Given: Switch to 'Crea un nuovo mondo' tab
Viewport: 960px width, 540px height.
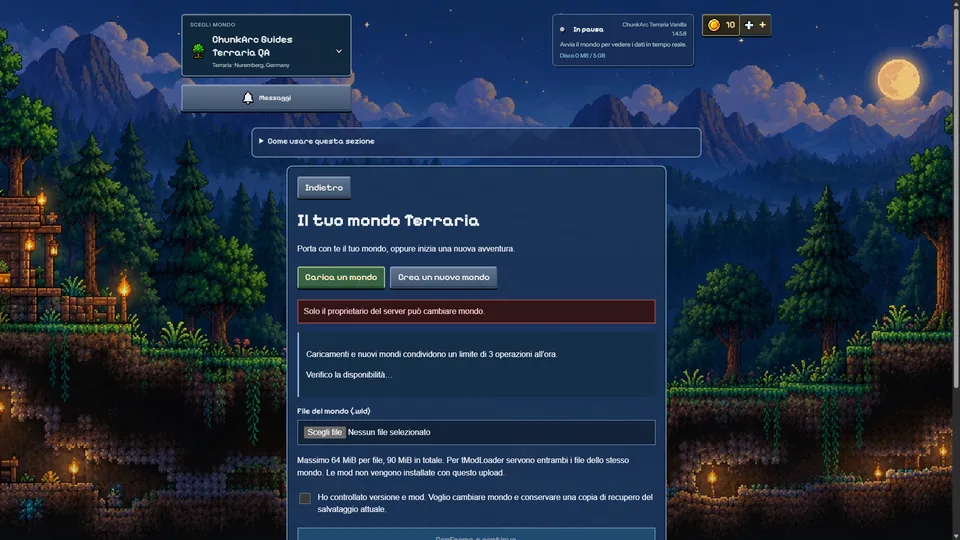Looking at the screenshot, I should coord(443,277).
